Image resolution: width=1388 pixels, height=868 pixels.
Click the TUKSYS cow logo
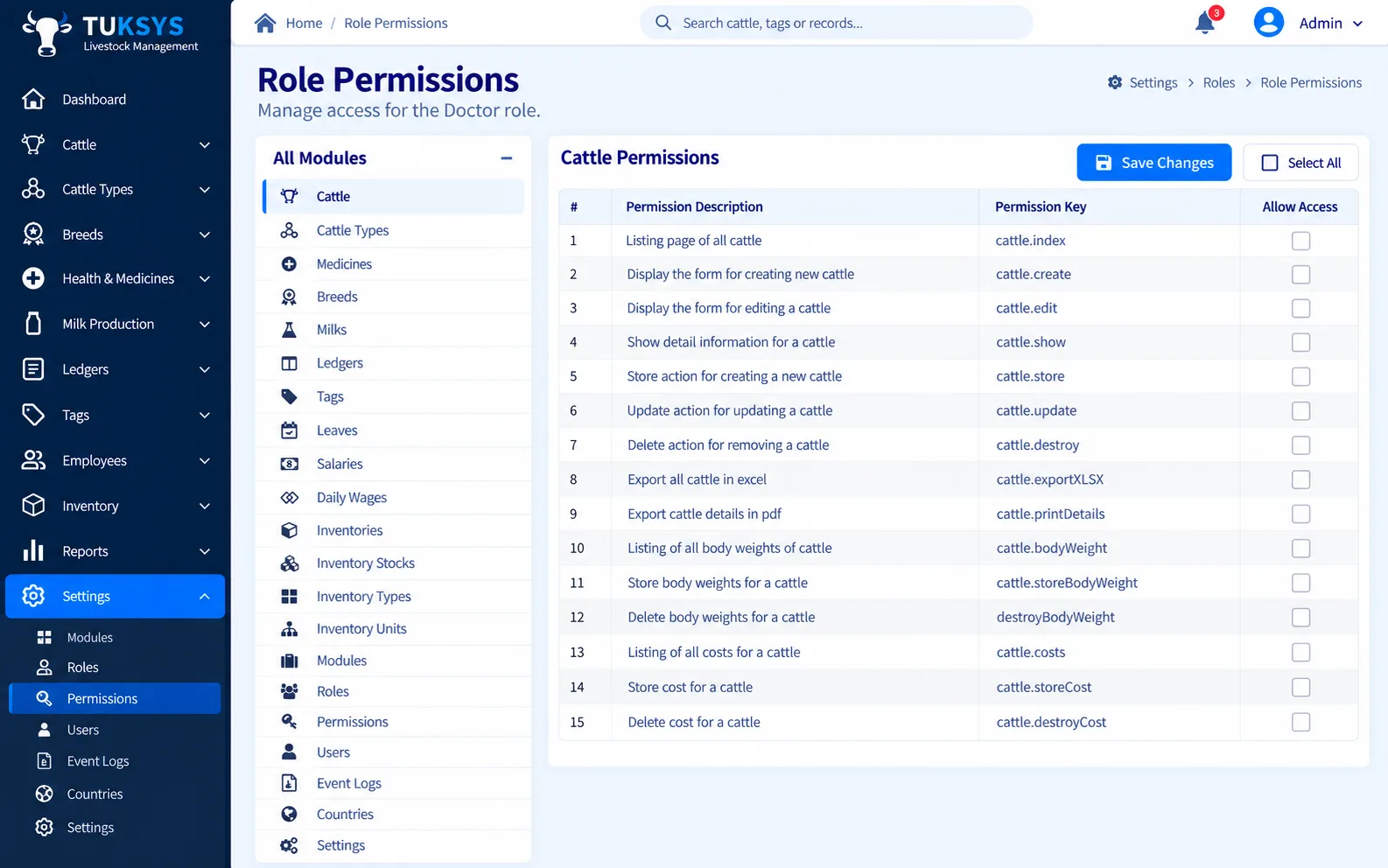[x=46, y=33]
